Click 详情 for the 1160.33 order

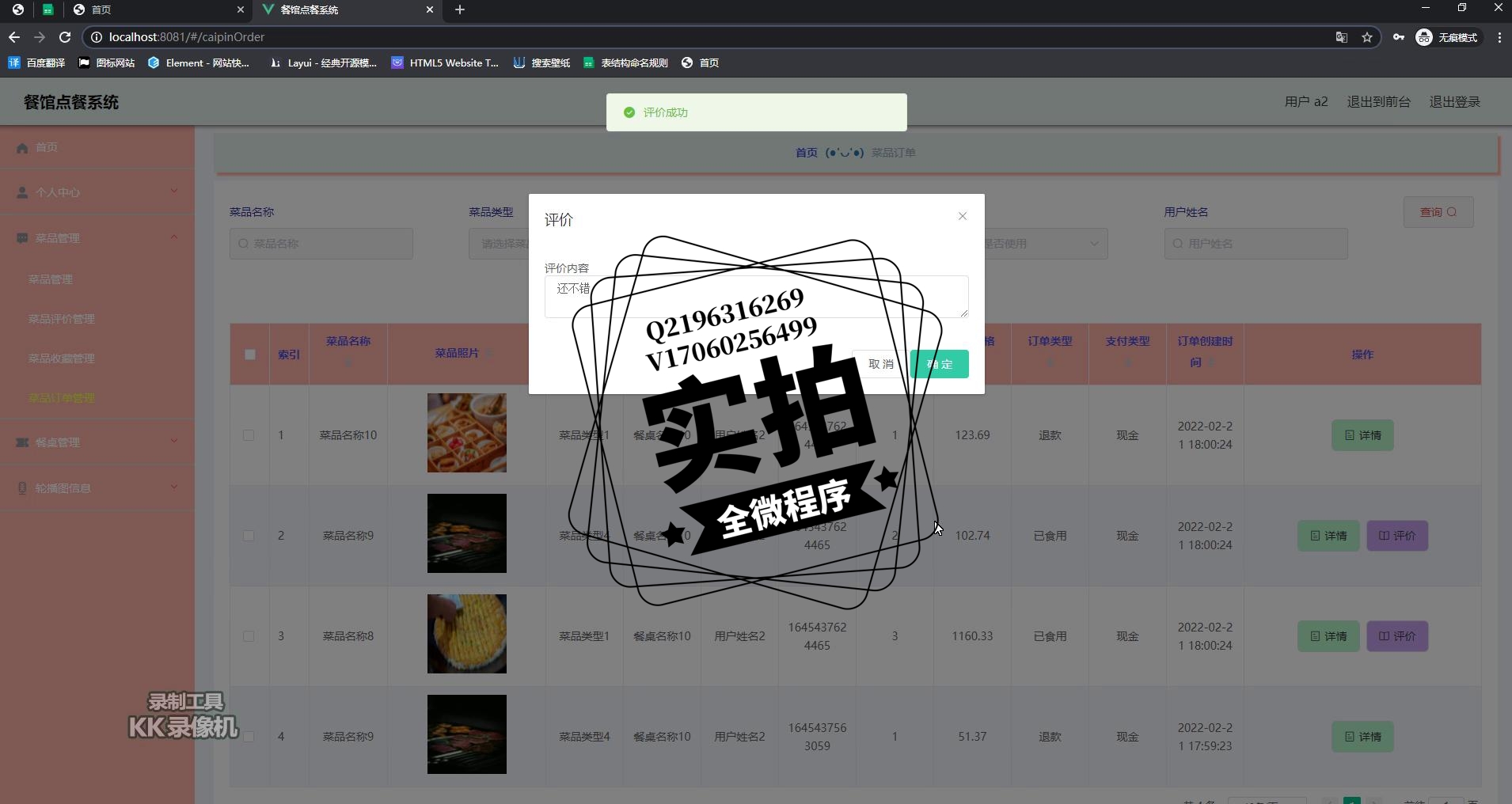[x=1328, y=636]
